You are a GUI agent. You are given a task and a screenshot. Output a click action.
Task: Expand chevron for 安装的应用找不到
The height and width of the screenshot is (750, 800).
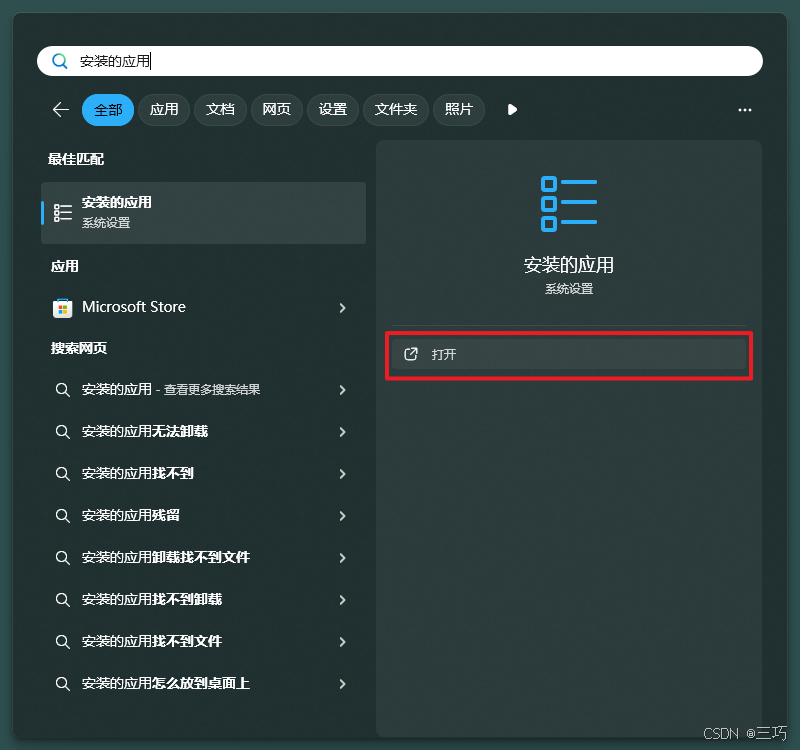[x=342, y=474]
